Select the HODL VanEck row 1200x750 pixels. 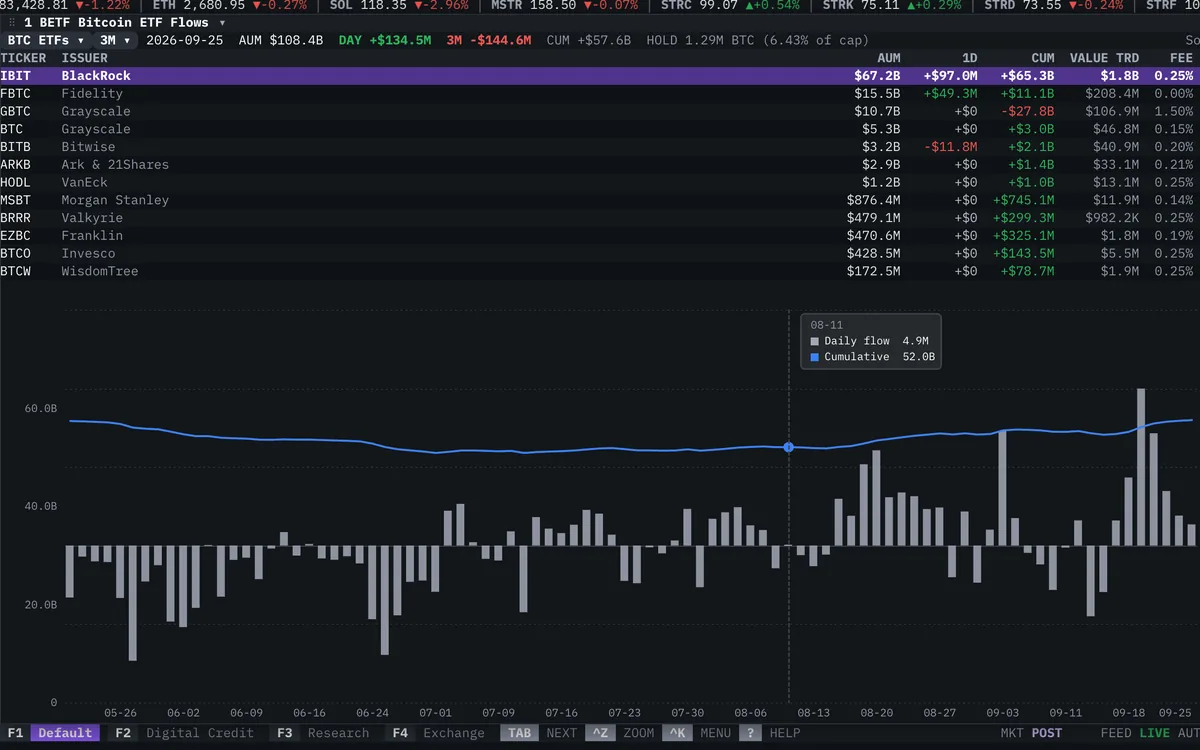tap(600, 183)
